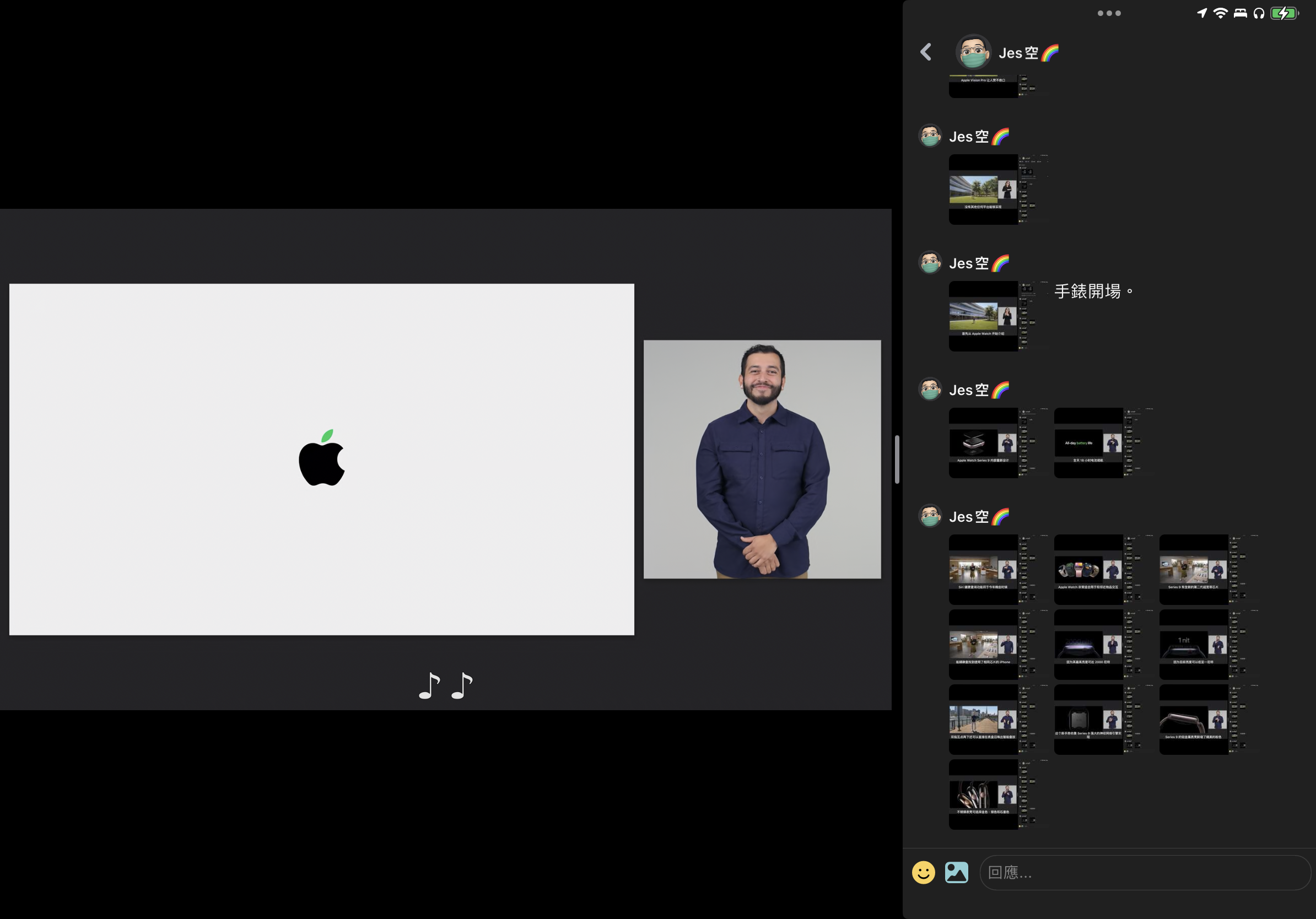Tap the music notes caption below the video
The height and width of the screenshot is (919, 1316).
pos(445,685)
